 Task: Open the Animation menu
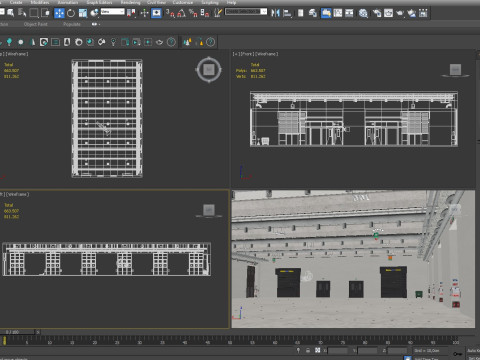click(68, 2)
